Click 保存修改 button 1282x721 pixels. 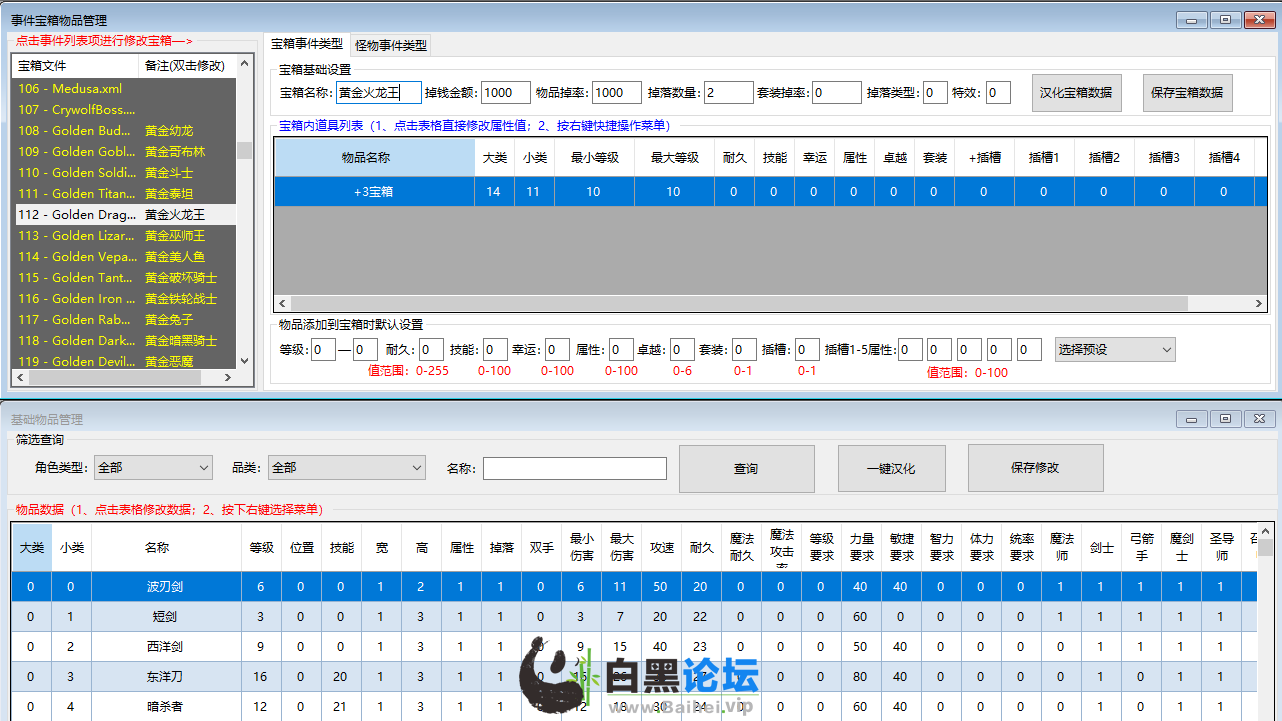coord(1035,469)
